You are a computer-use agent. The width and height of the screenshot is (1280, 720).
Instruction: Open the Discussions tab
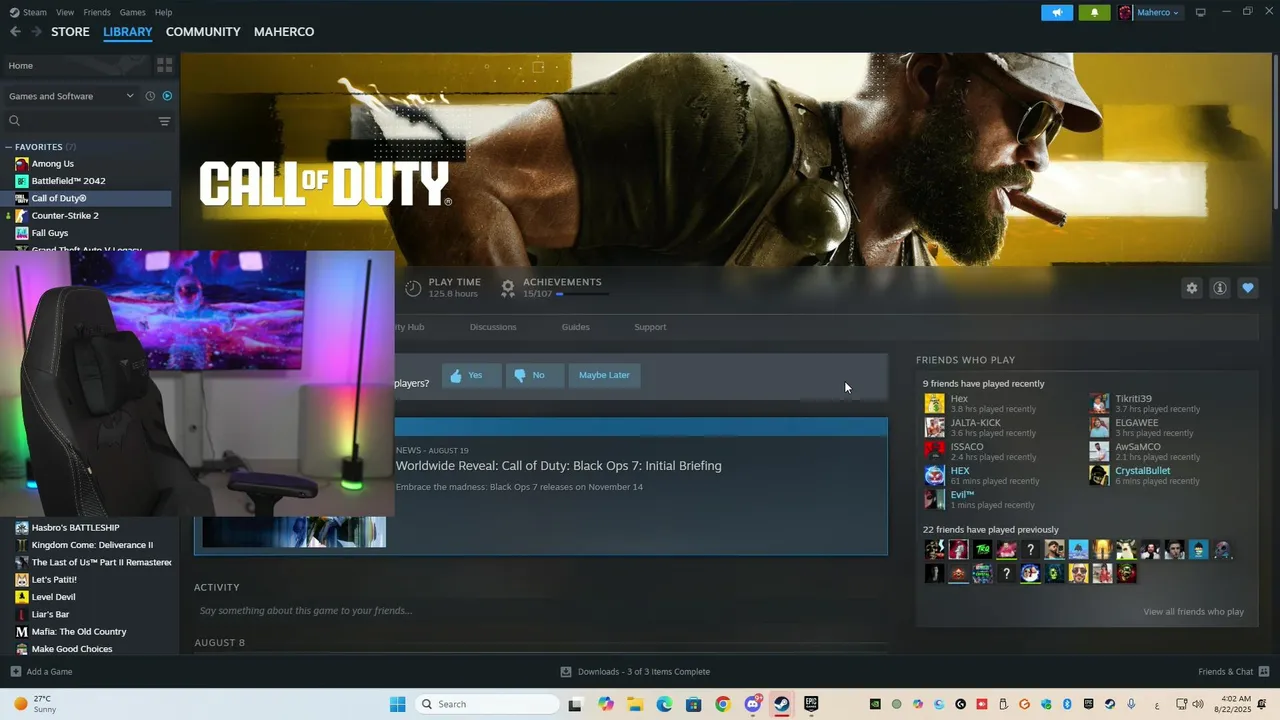point(493,327)
